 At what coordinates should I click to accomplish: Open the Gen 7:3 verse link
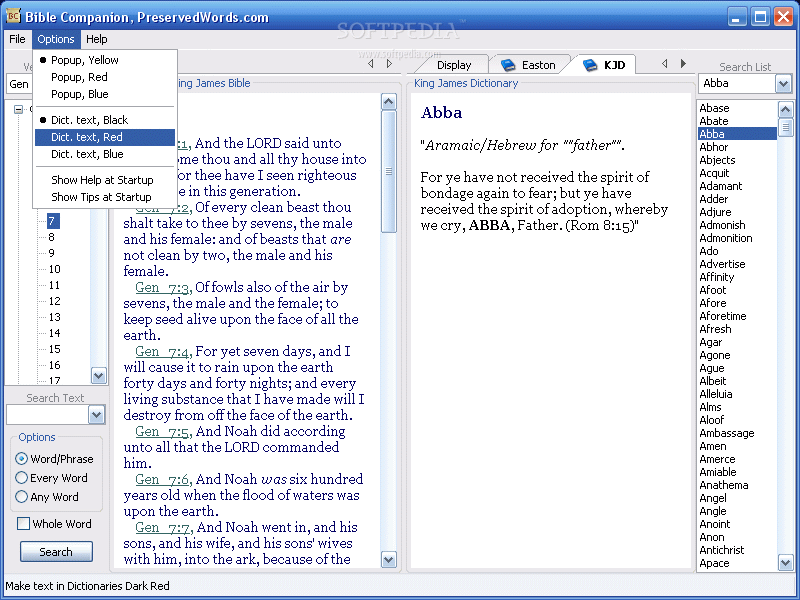[163, 288]
